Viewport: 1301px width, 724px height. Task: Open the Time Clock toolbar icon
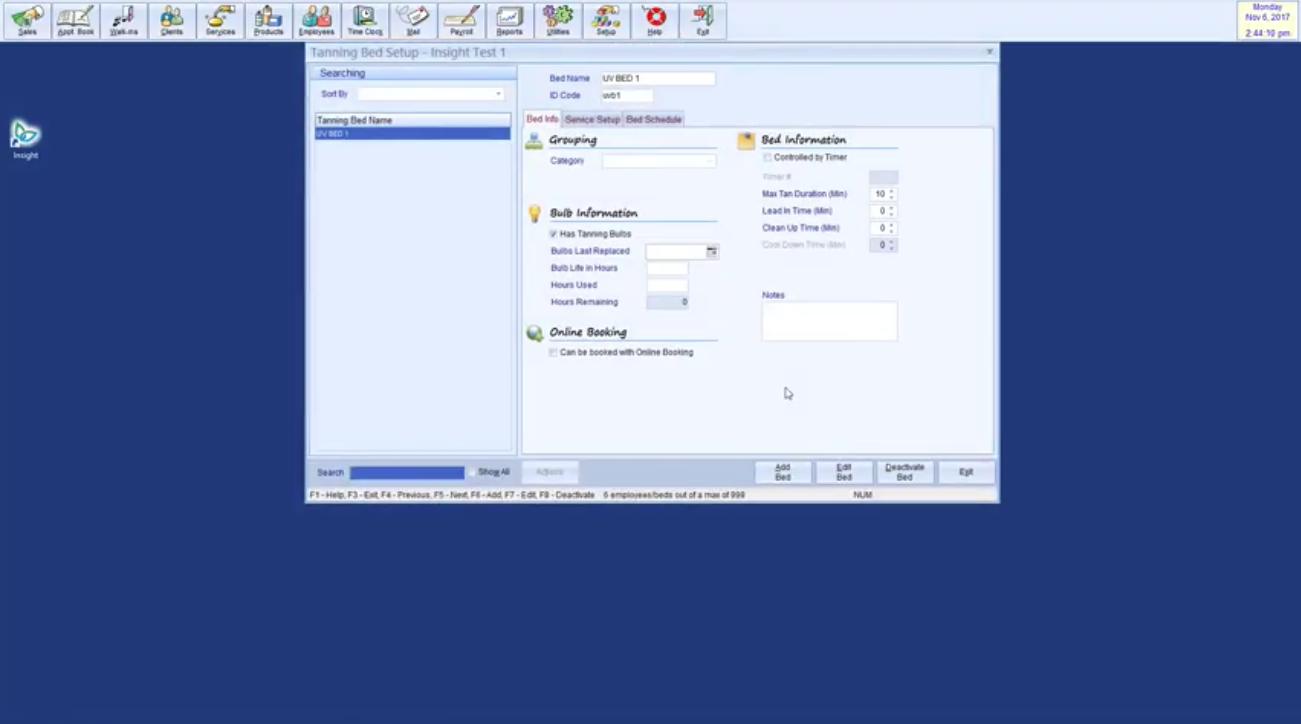pyautogui.click(x=365, y=21)
